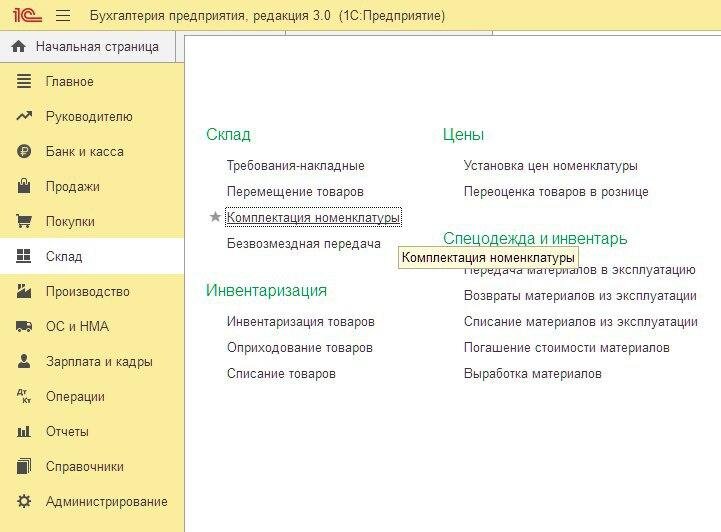Click the Склад group heading
Screen dimensions: 721x532
(x=228, y=134)
